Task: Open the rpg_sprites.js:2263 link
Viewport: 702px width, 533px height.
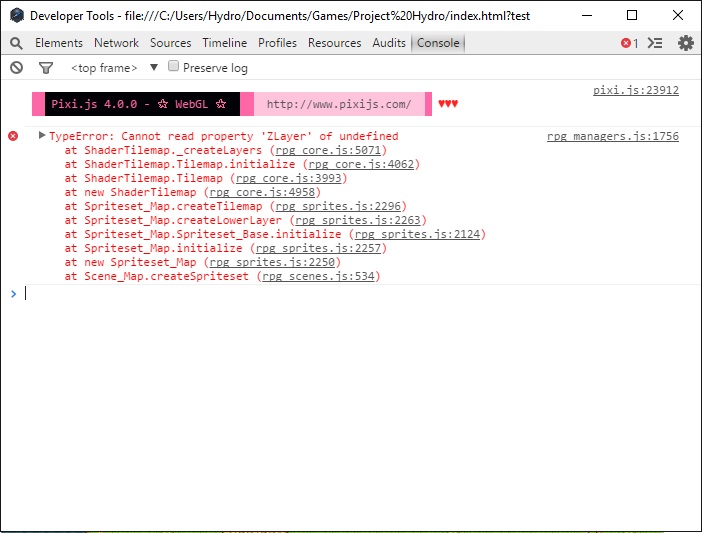Action: (358, 220)
